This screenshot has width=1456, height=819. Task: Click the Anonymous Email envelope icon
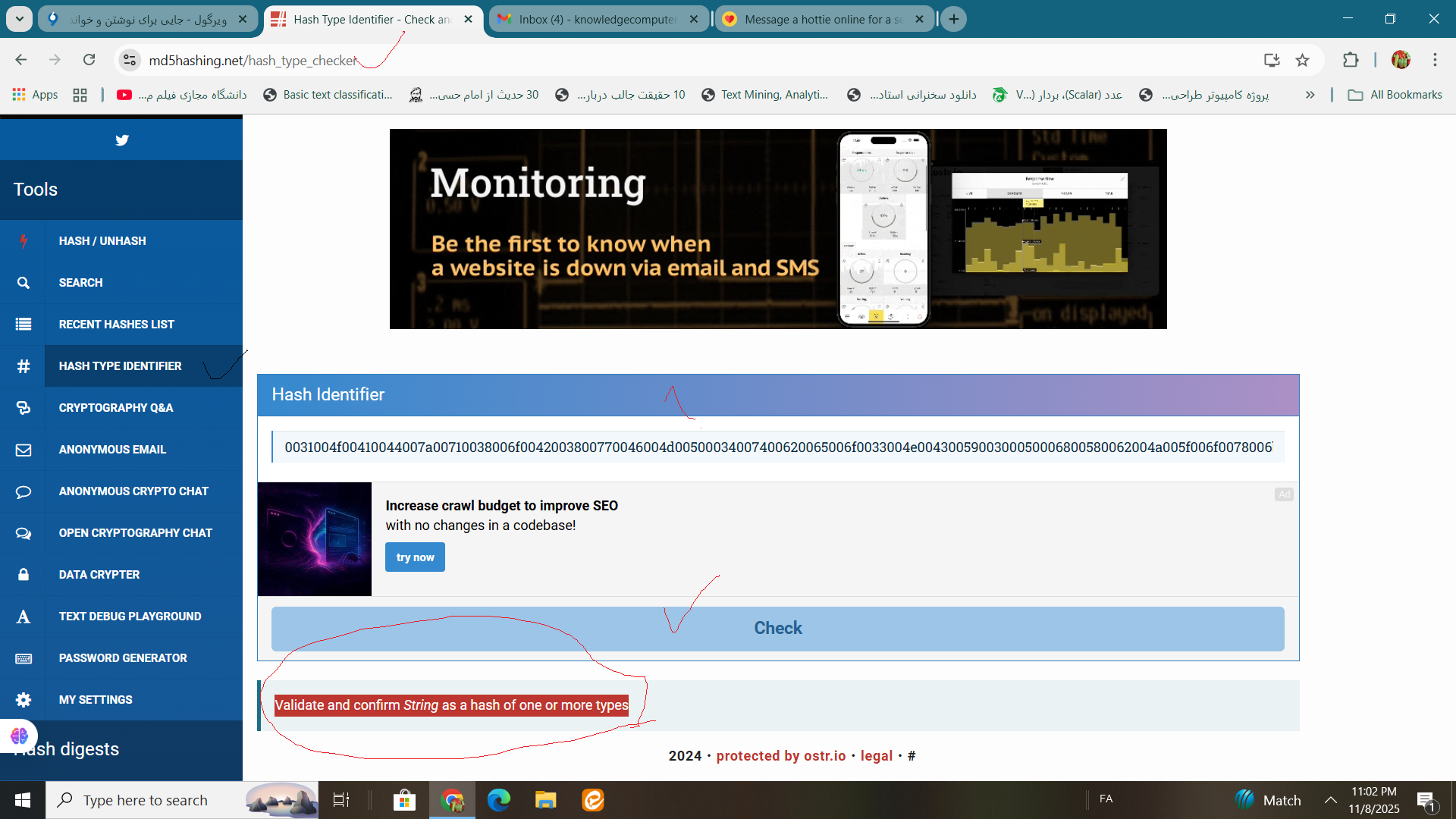[24, 450]
